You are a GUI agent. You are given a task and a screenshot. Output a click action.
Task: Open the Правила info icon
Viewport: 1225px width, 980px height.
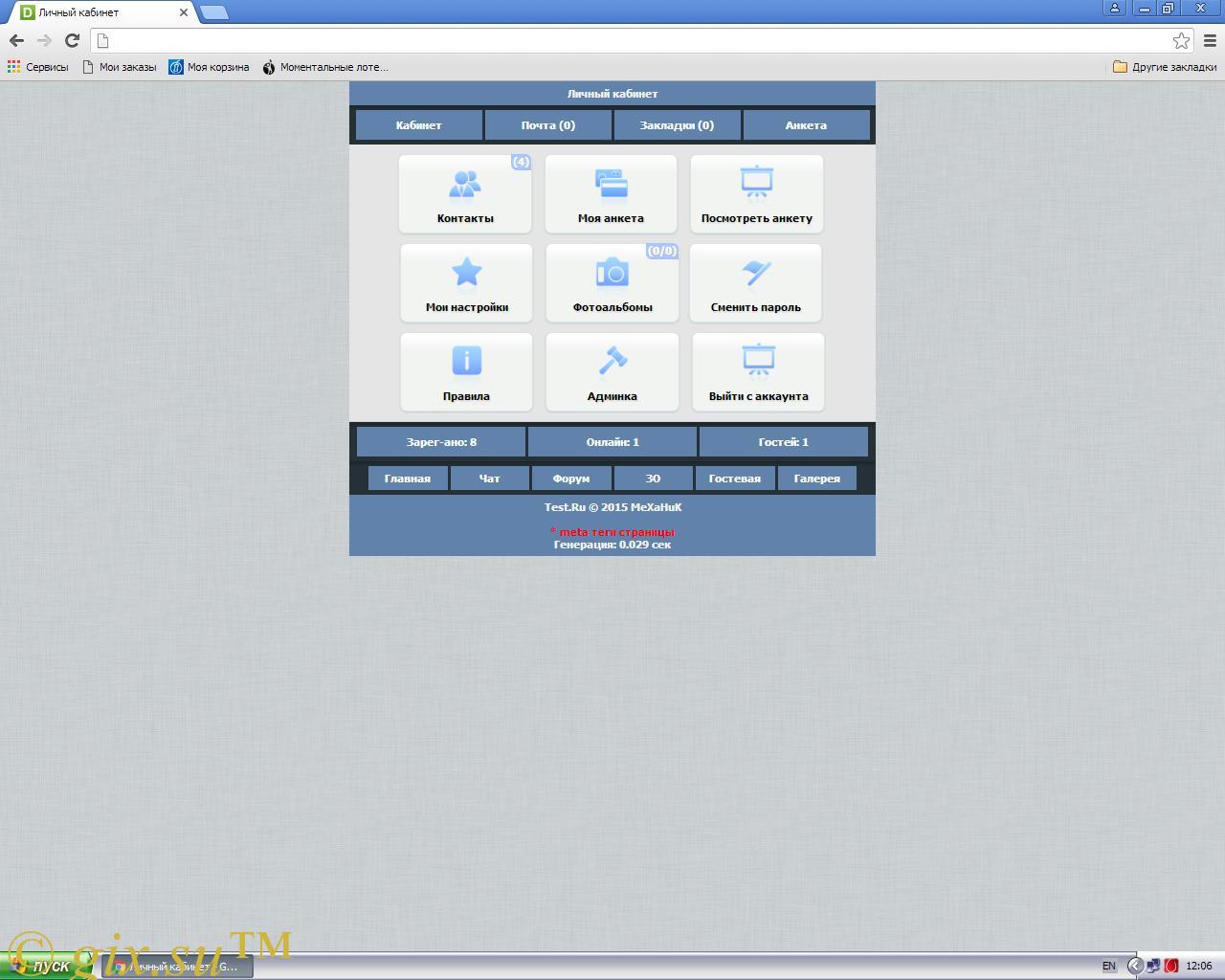[466, 362]
